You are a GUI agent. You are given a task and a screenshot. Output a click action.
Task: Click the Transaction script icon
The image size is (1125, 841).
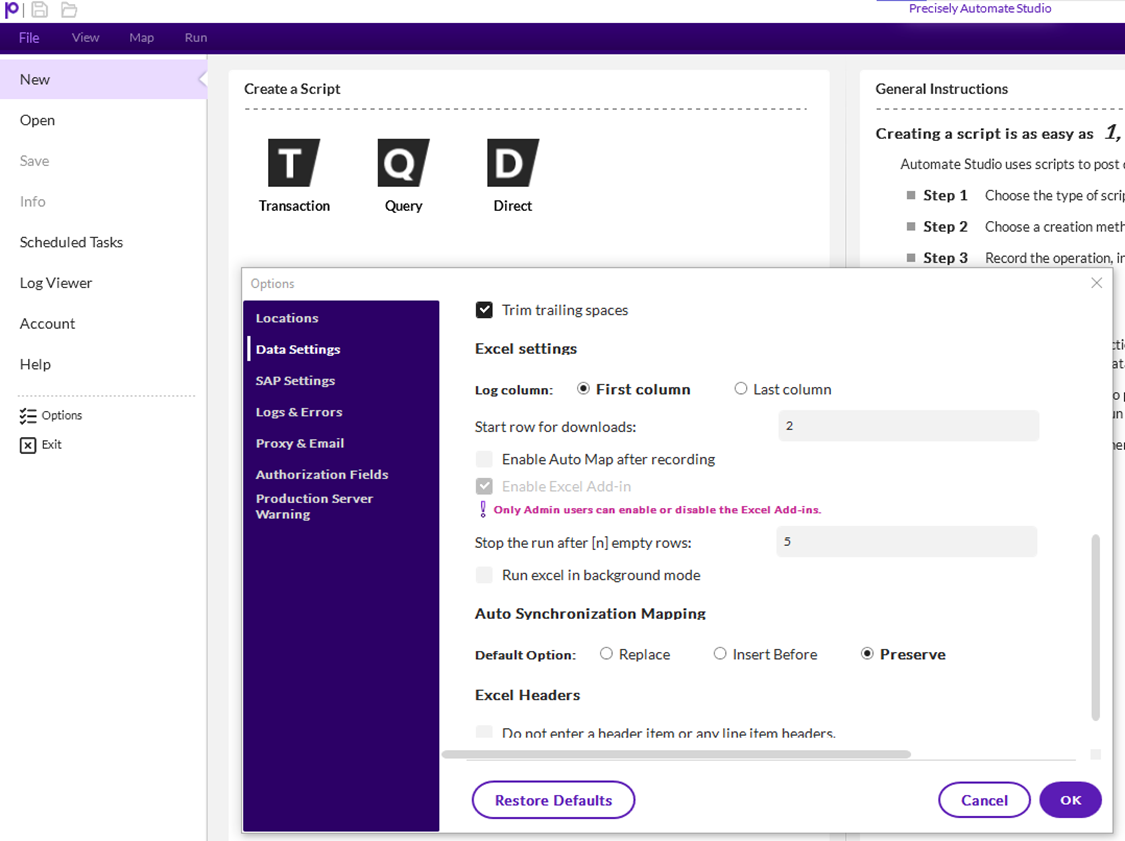(x=293, y=163)
